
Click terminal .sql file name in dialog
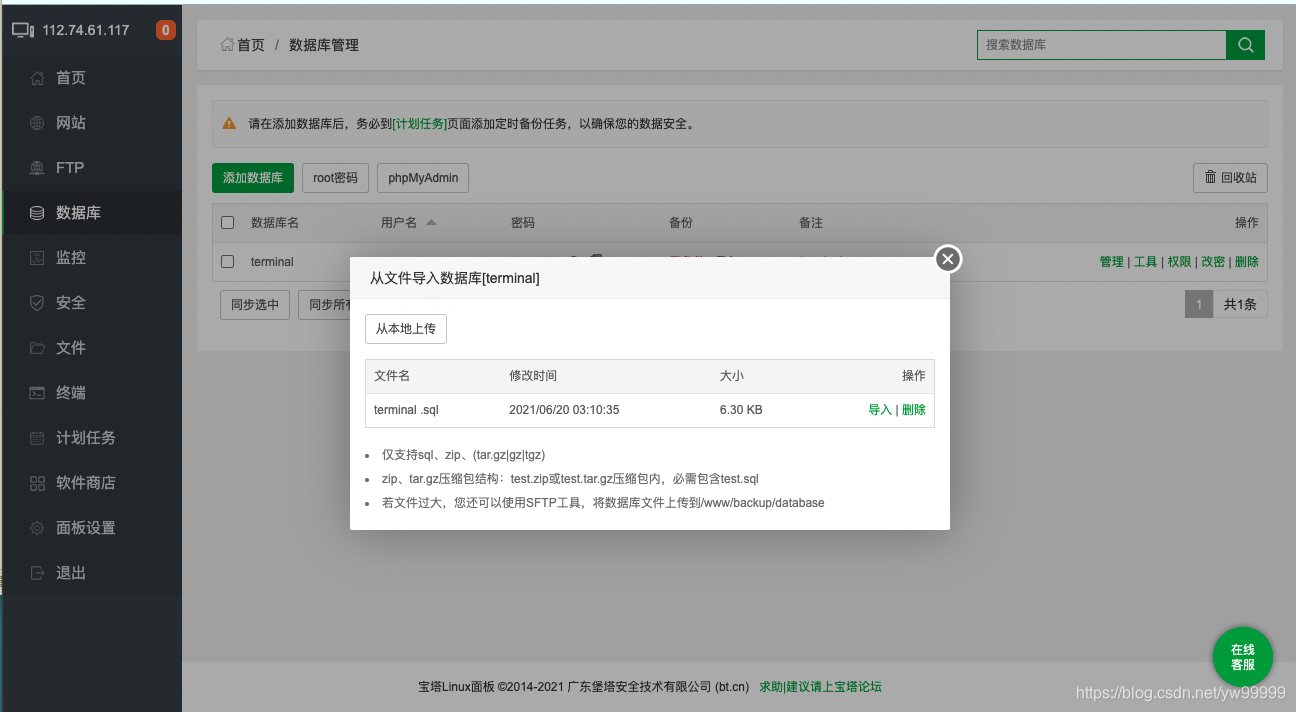406,410
